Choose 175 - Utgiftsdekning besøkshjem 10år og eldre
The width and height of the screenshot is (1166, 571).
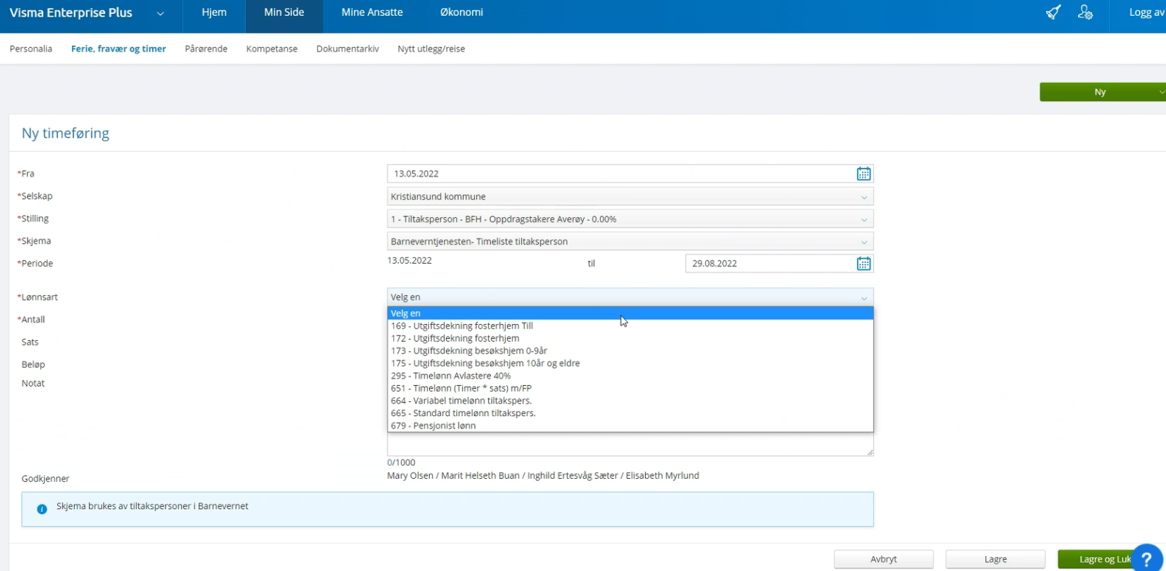[630, 364]
